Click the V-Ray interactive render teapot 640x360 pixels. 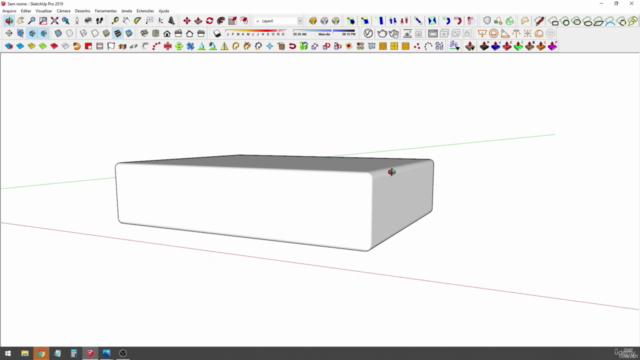point(394,33)
